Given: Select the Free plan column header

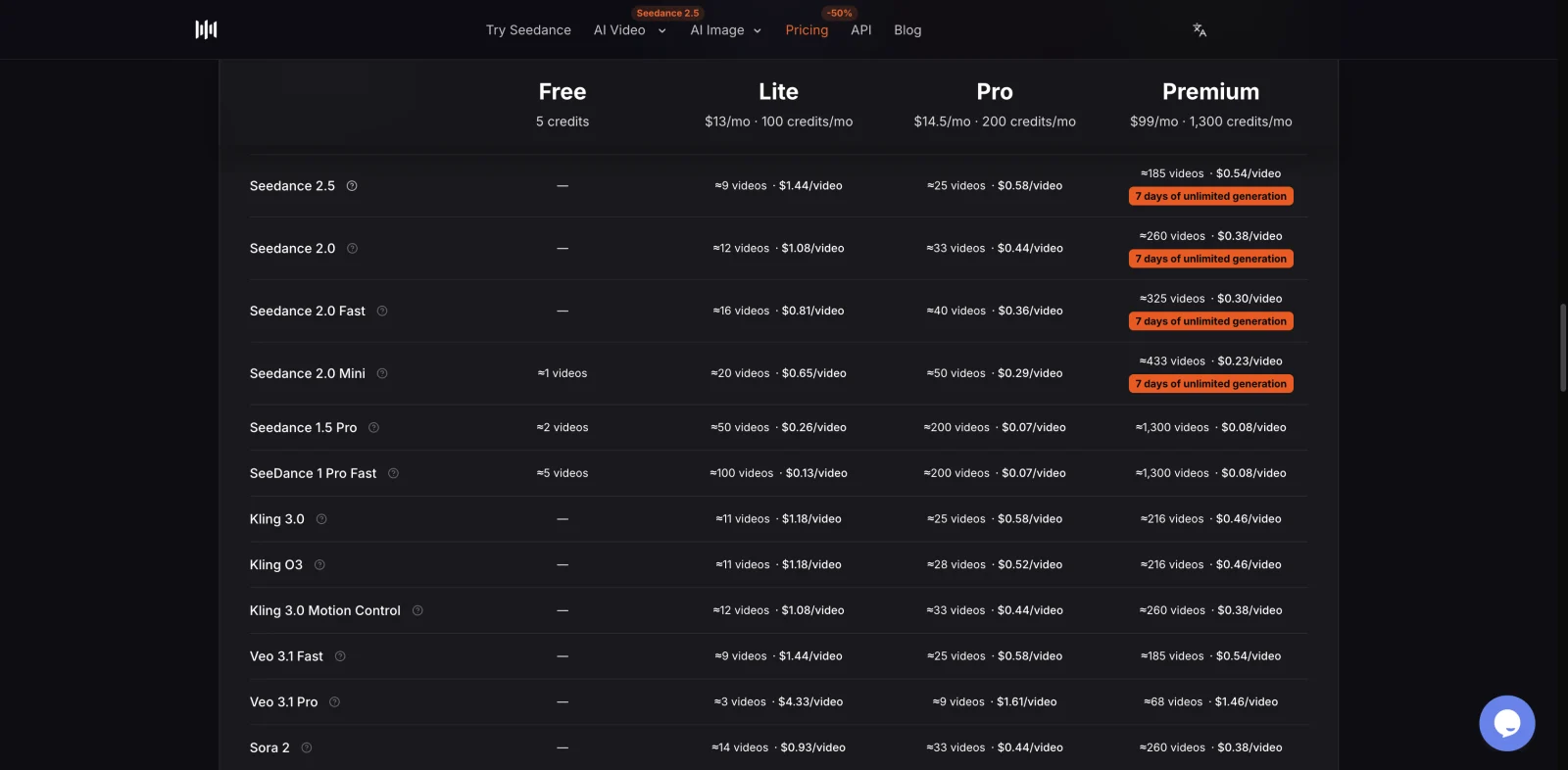Looking at the screenshot, I should click(x=563, y=92).
